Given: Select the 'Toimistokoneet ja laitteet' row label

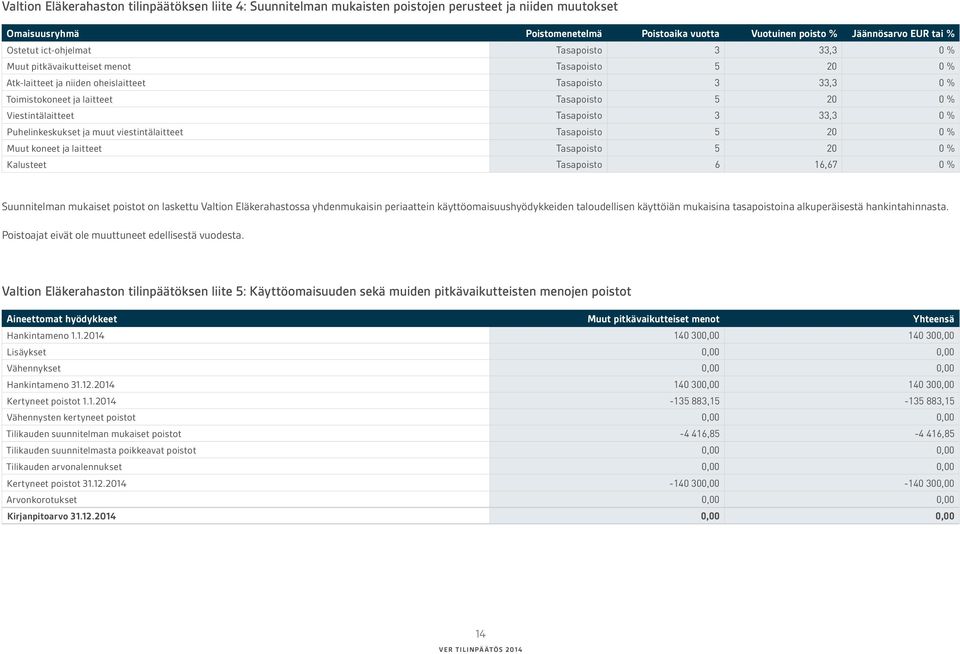Looking at the screenshot, I should pos(59,99).
